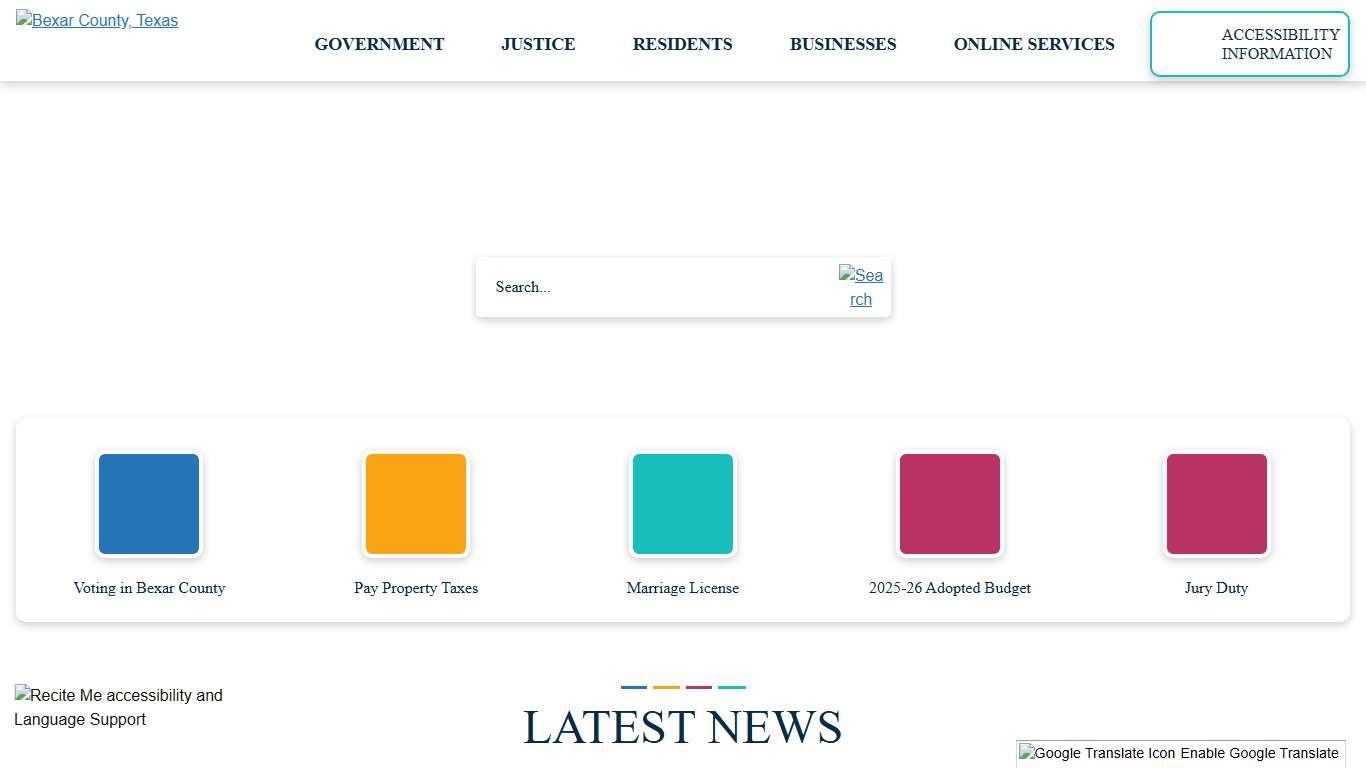Click the search magnifier icon

pos(861,287)
